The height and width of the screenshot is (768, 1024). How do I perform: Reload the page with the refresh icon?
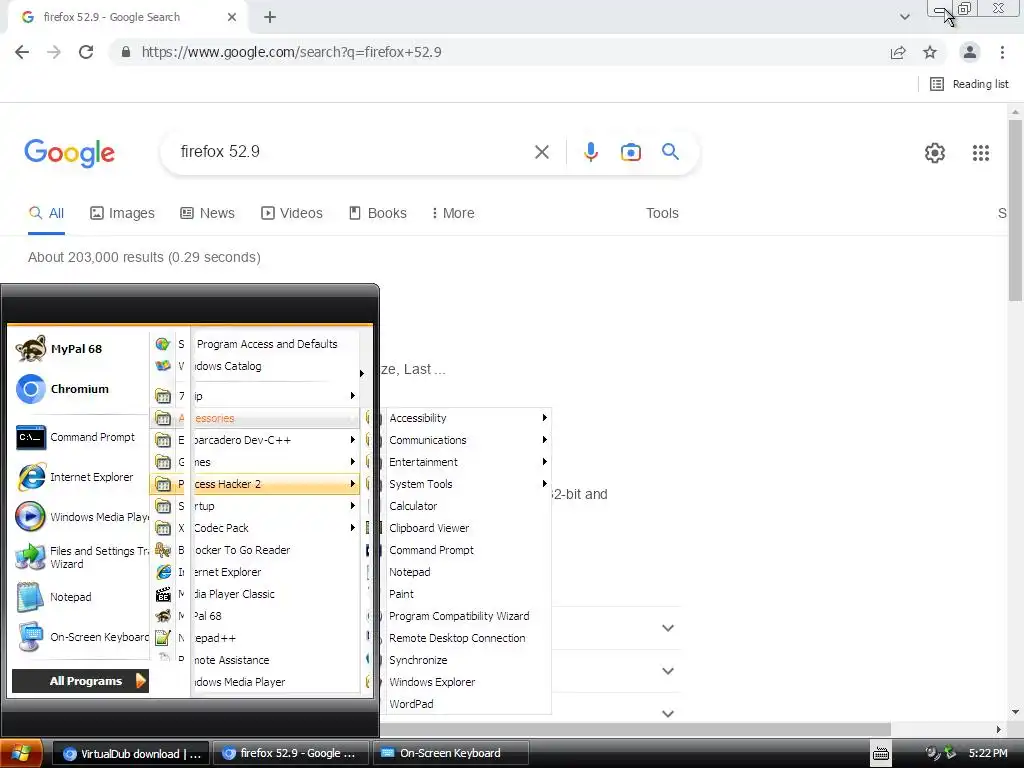86,52
